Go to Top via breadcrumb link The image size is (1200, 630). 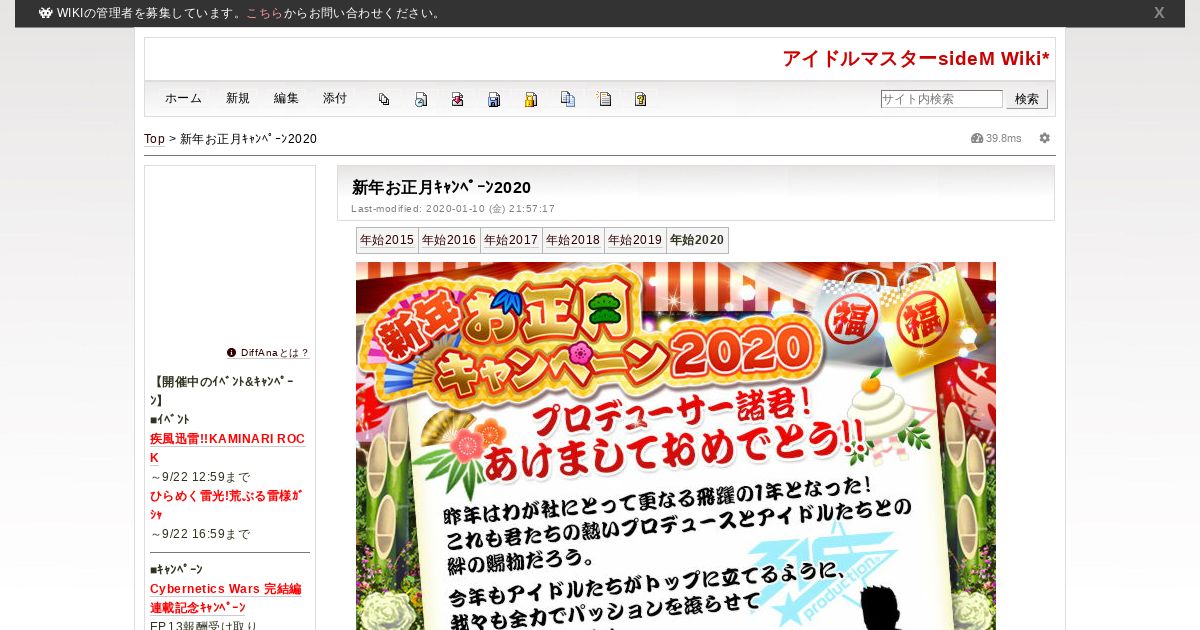(154, 139)
